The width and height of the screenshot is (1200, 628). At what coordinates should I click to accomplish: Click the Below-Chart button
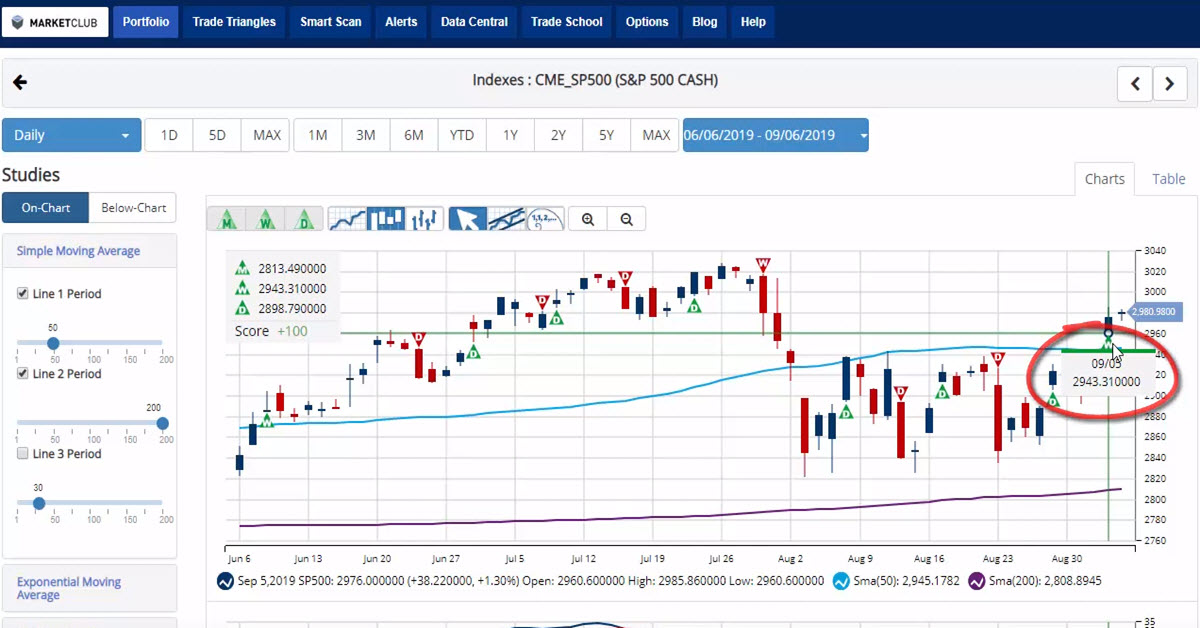coord(133,207)
